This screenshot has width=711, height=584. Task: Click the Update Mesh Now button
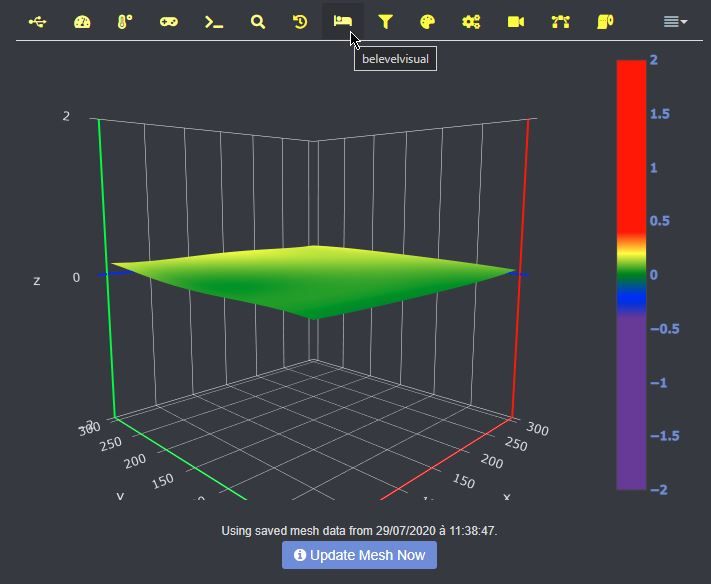pos(359,555)
